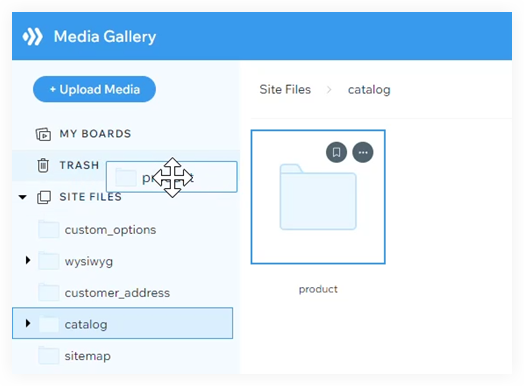This screenshot has height=387, width=525.
Task: Click the bookmark icon on the product folder
Action: pos(336,152)
